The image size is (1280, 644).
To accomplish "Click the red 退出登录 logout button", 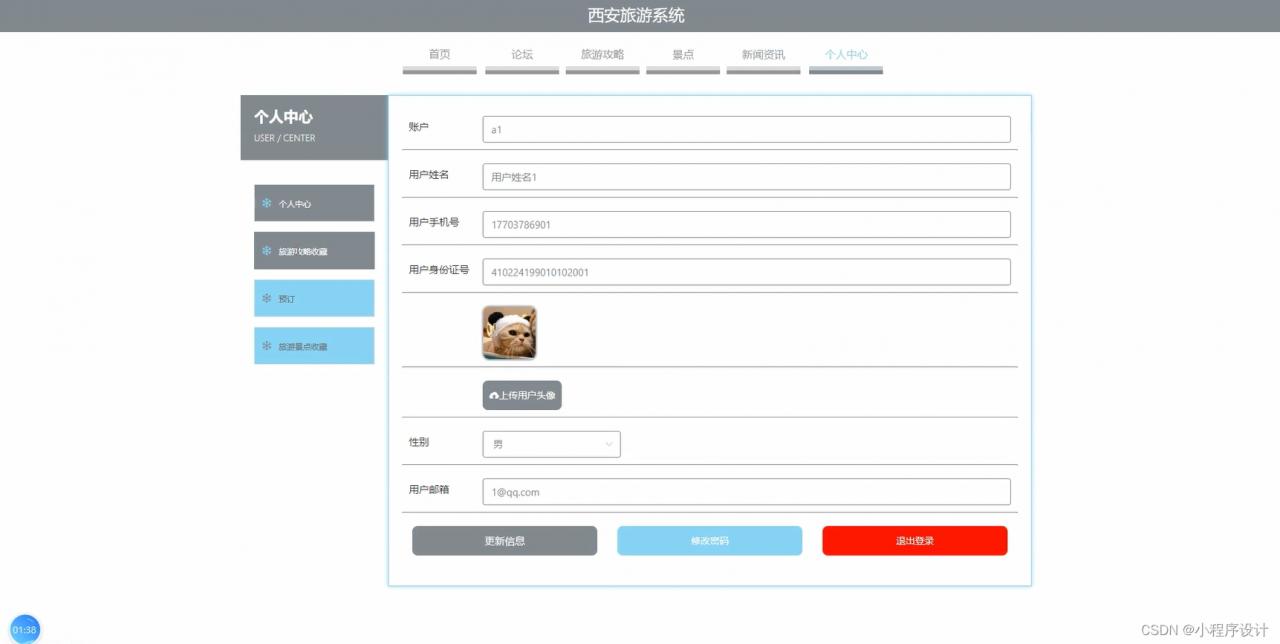I will [914, 541].
